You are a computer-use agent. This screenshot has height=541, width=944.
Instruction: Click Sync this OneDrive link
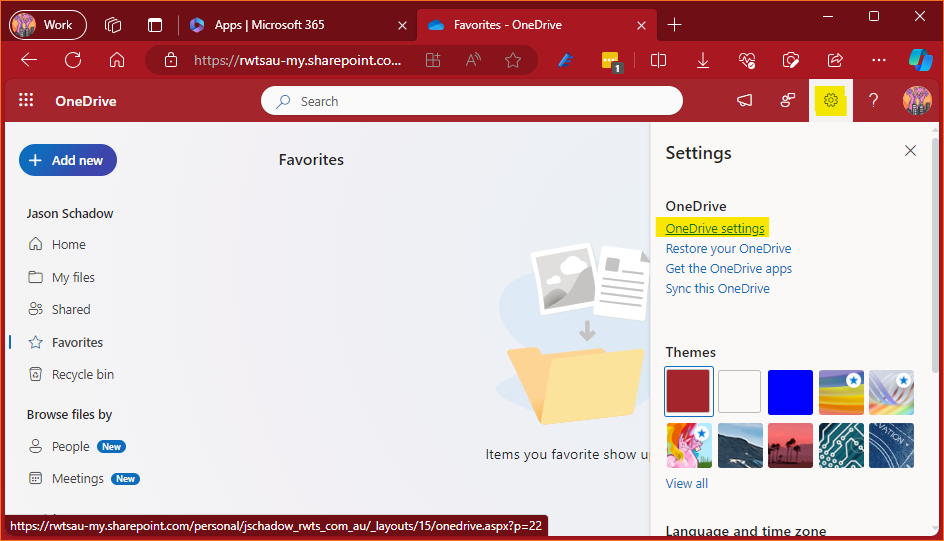pyautogui.click(x=717, y=288)
